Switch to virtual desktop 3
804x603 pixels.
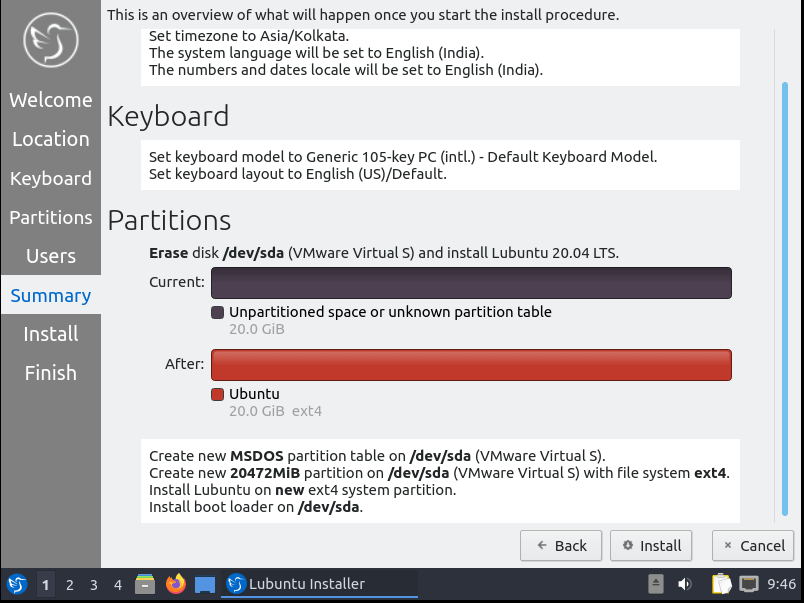point(94,584)
